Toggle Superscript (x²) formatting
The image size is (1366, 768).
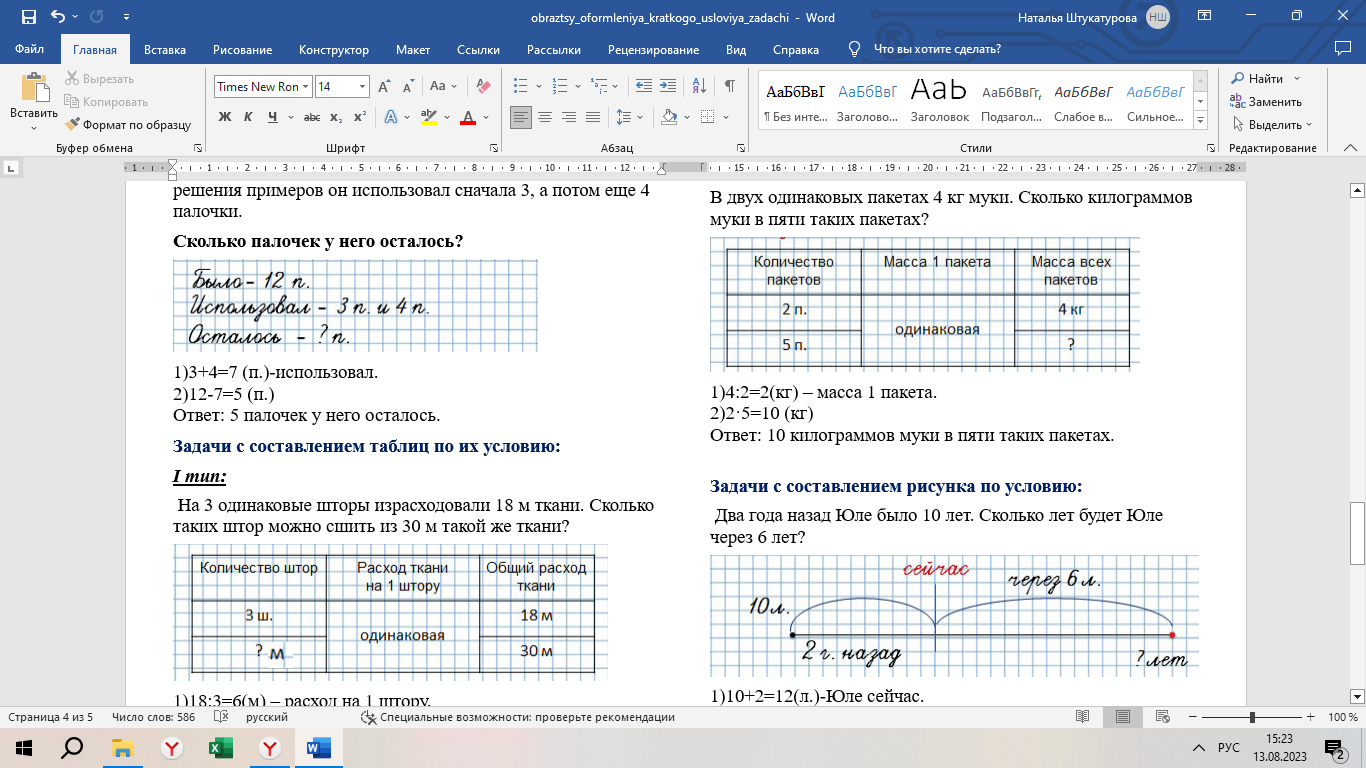click(x=360, y=117)
